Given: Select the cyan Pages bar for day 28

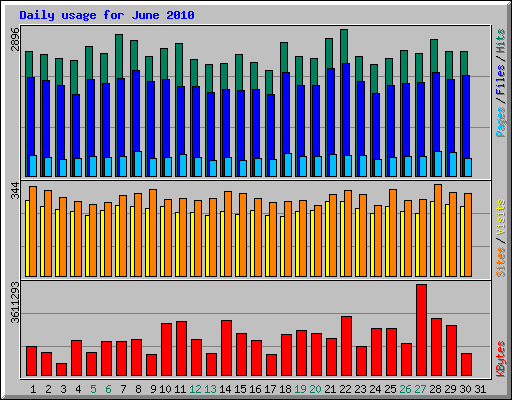Looking at the screenshot, I should coord(438,164).
